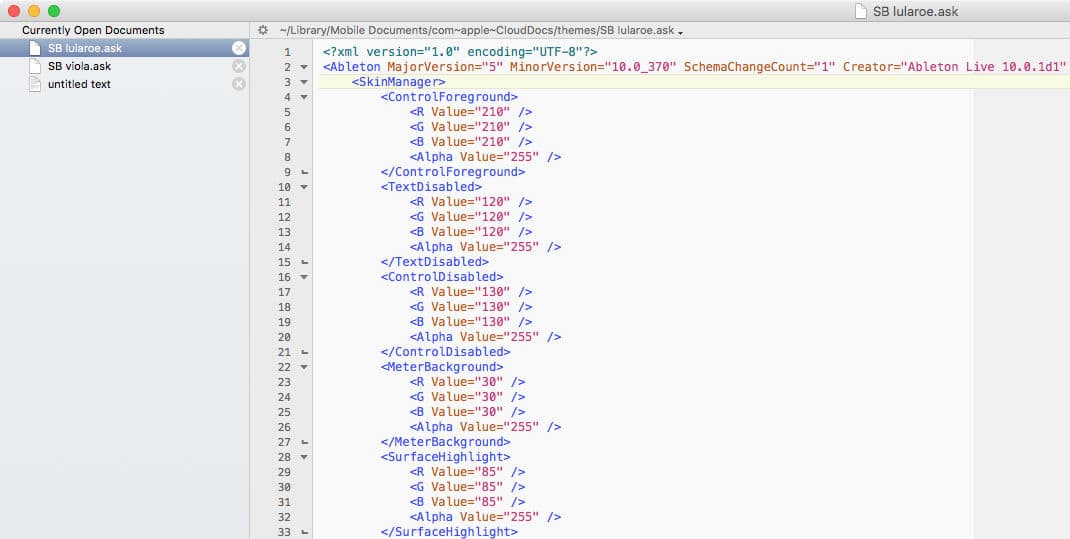1070x539 pixels.
Task: Collapse the Ableton tag fold at line 2
Action: (304, 67)
